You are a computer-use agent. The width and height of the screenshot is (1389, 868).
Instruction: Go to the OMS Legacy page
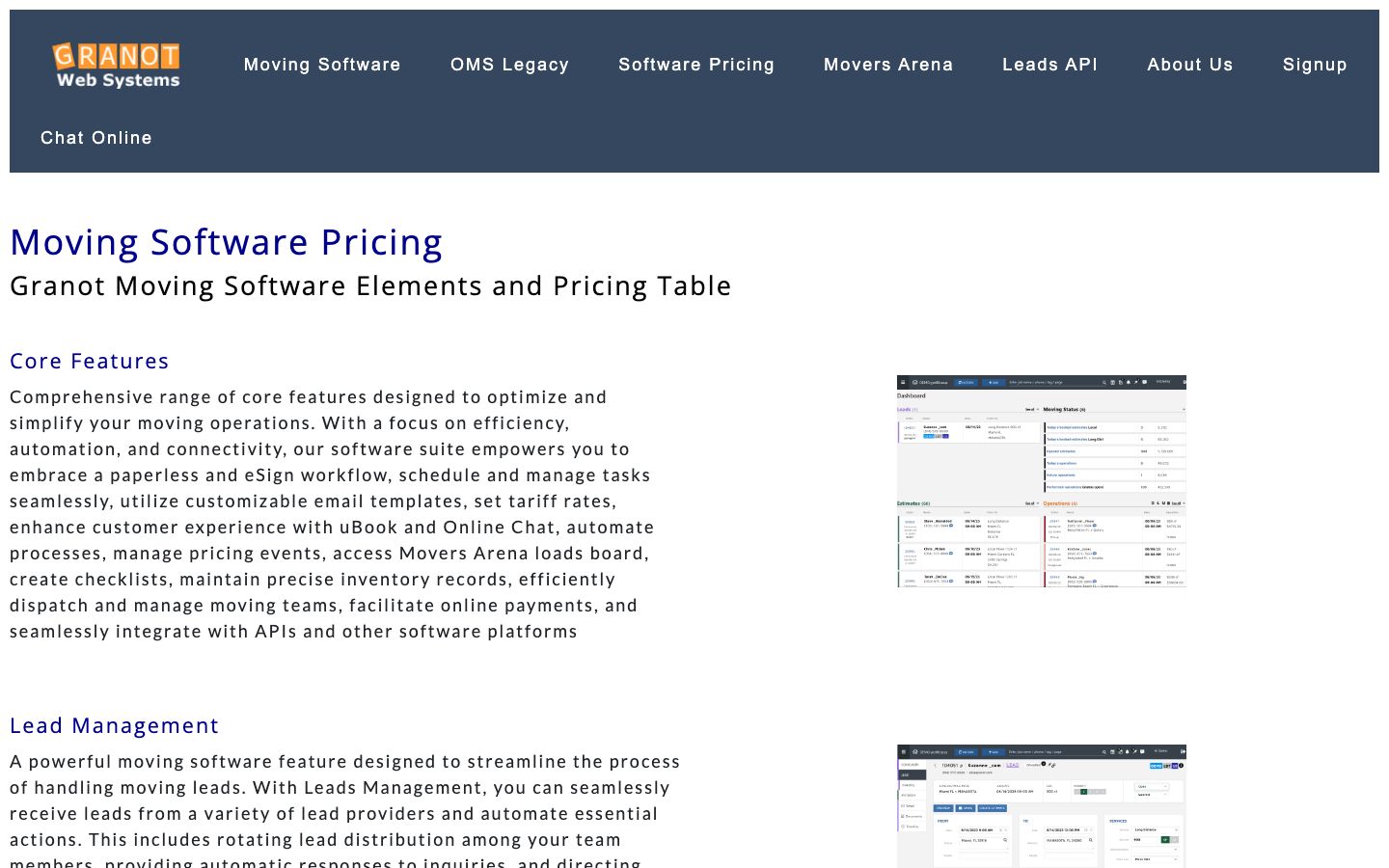[509, 65]
